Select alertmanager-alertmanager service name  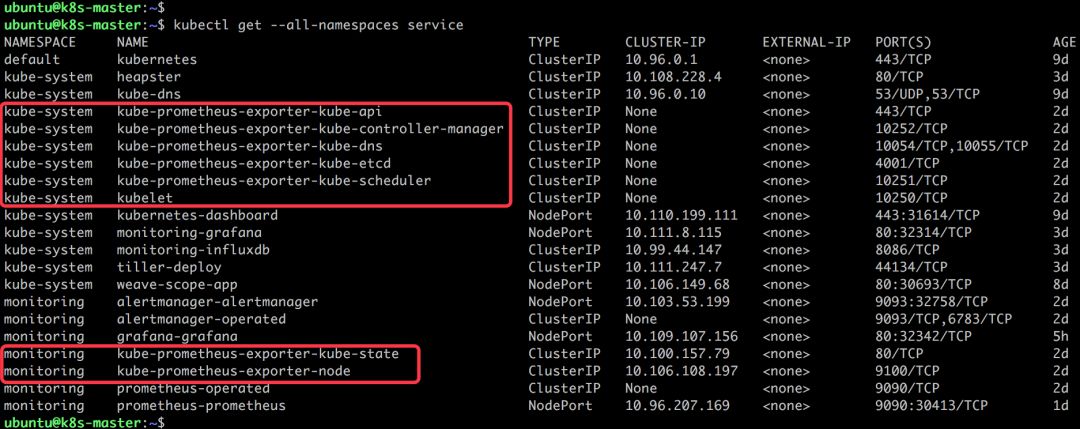point(218,302)
